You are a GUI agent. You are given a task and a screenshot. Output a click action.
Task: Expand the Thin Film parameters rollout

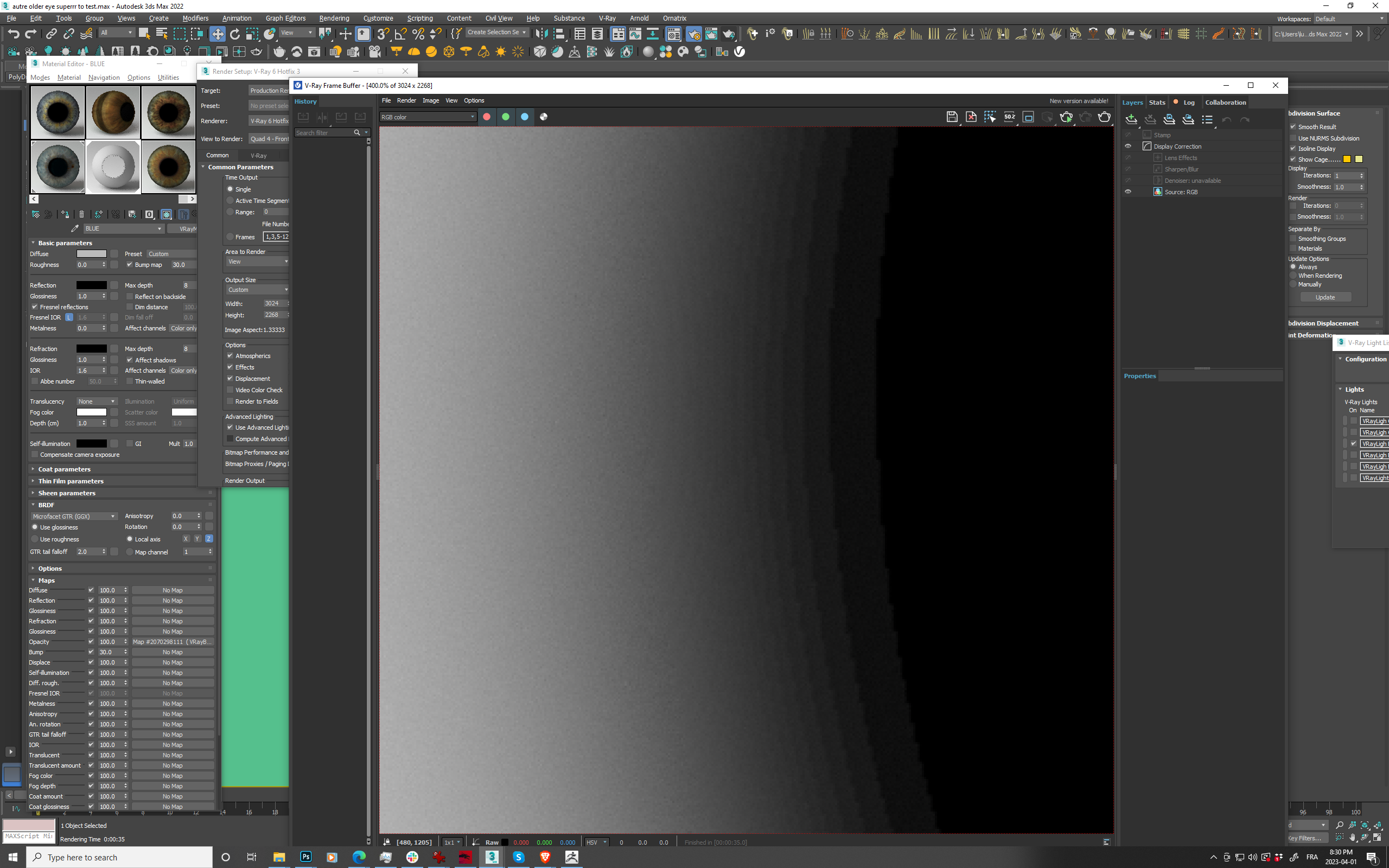[71, 481]
